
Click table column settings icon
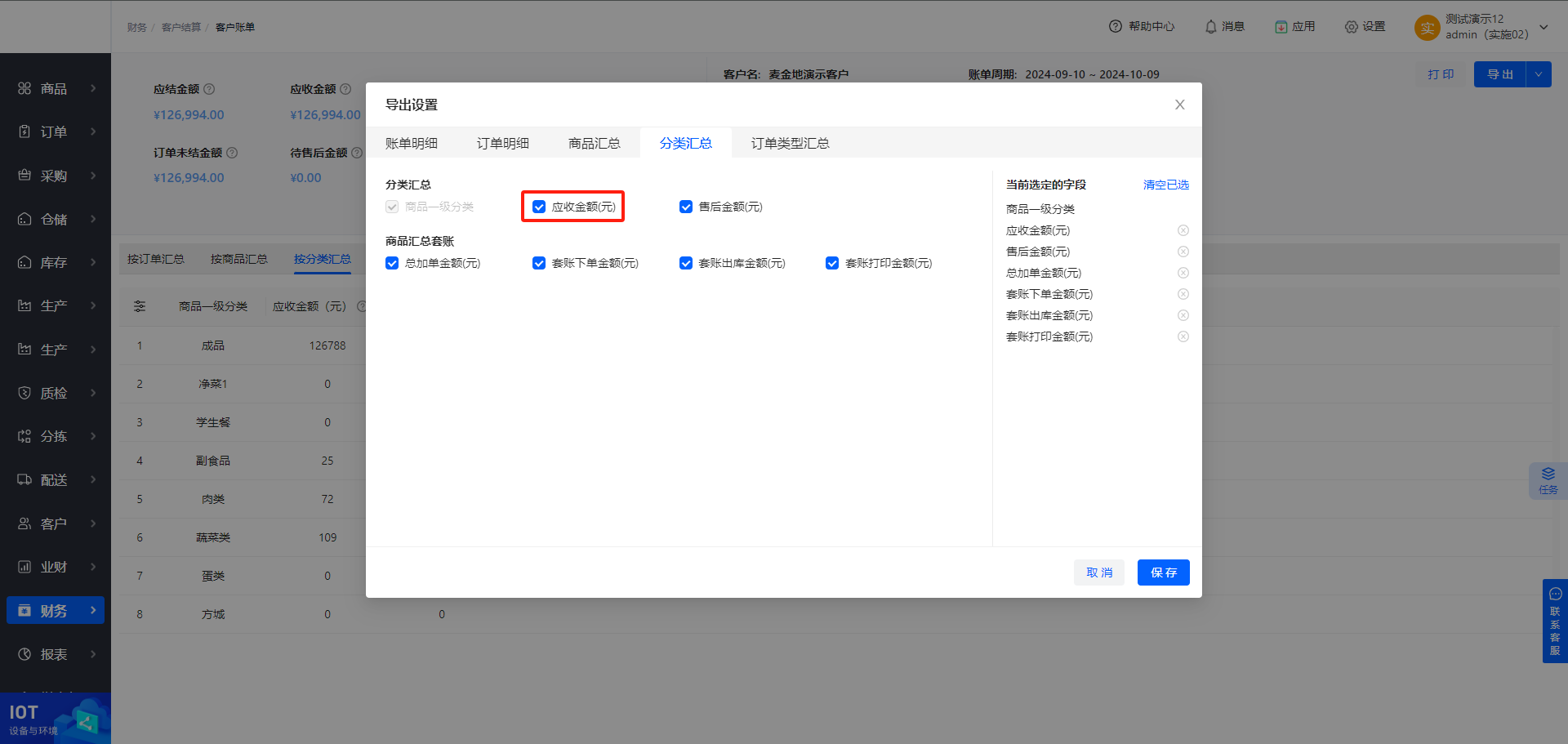tap(140, 306)
